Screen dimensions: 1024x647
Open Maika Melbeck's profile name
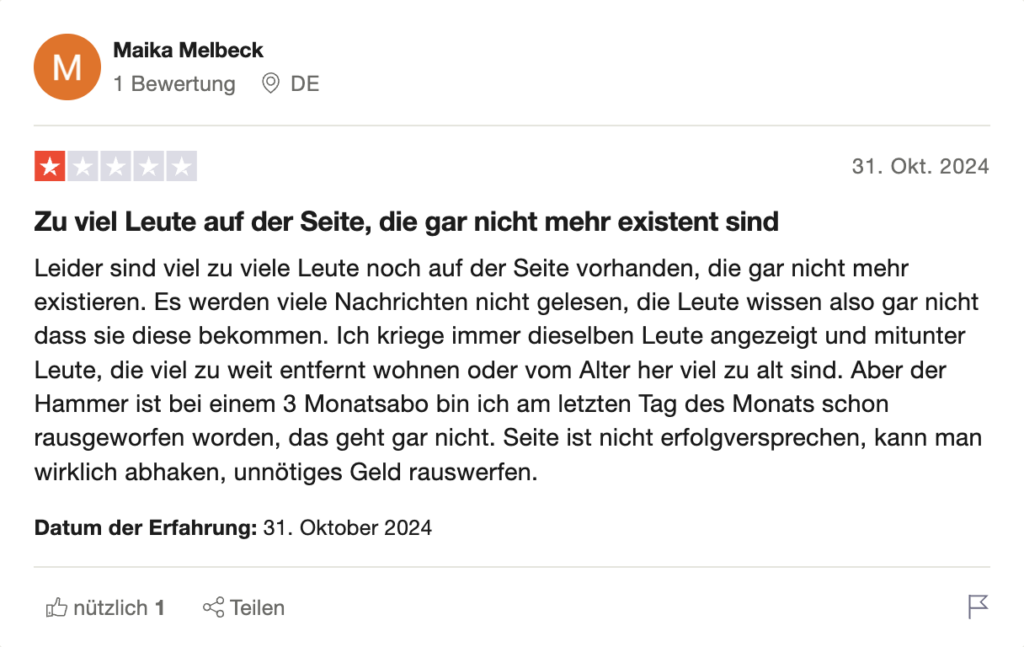coord(188,50)
